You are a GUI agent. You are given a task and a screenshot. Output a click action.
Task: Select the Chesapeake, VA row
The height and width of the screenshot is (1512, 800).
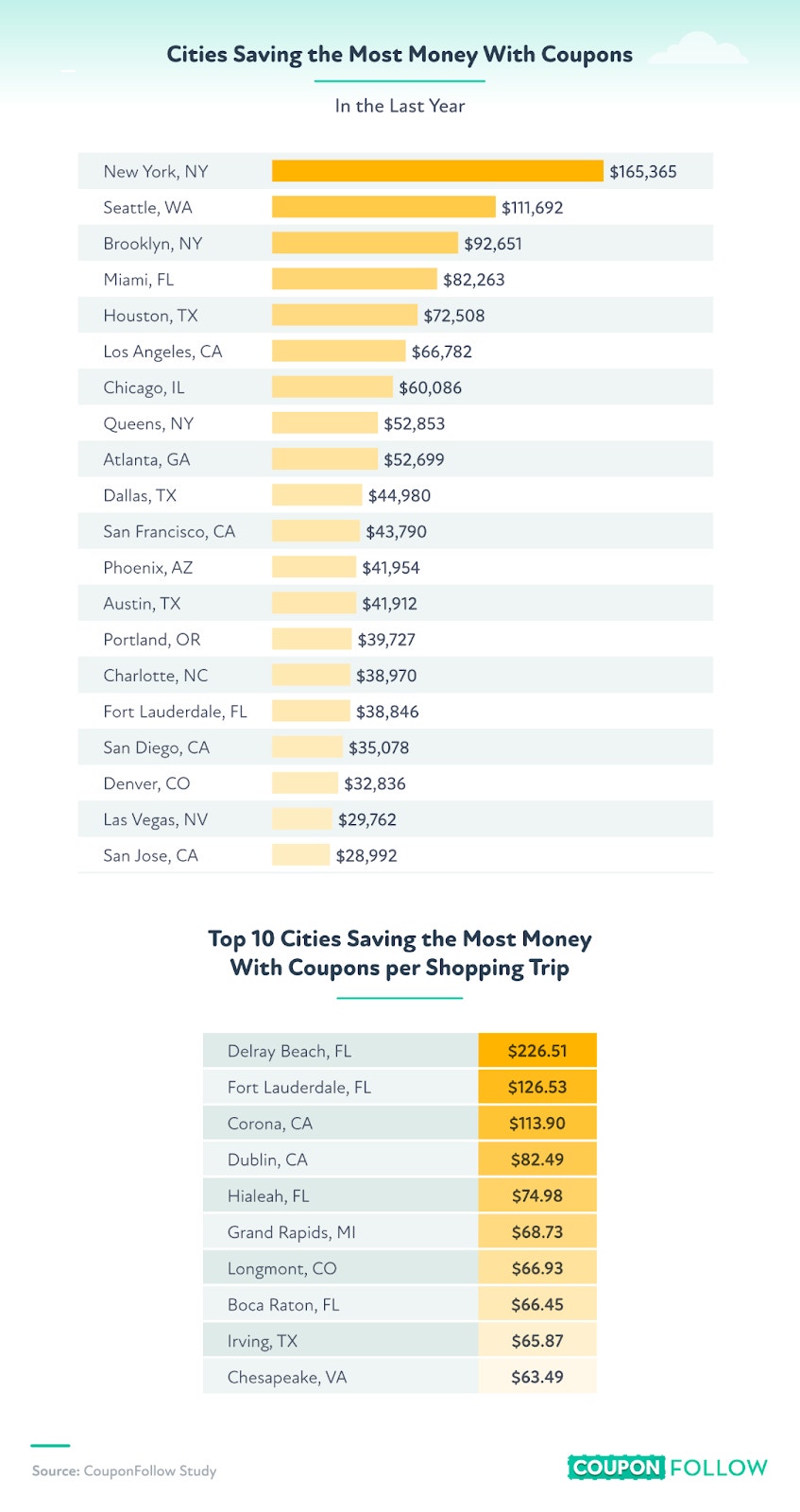[x=400, y=1377]
